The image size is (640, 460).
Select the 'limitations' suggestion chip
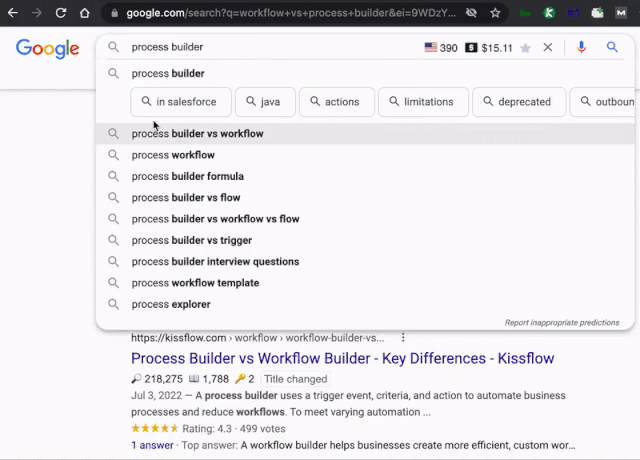(x=423, y=102)
